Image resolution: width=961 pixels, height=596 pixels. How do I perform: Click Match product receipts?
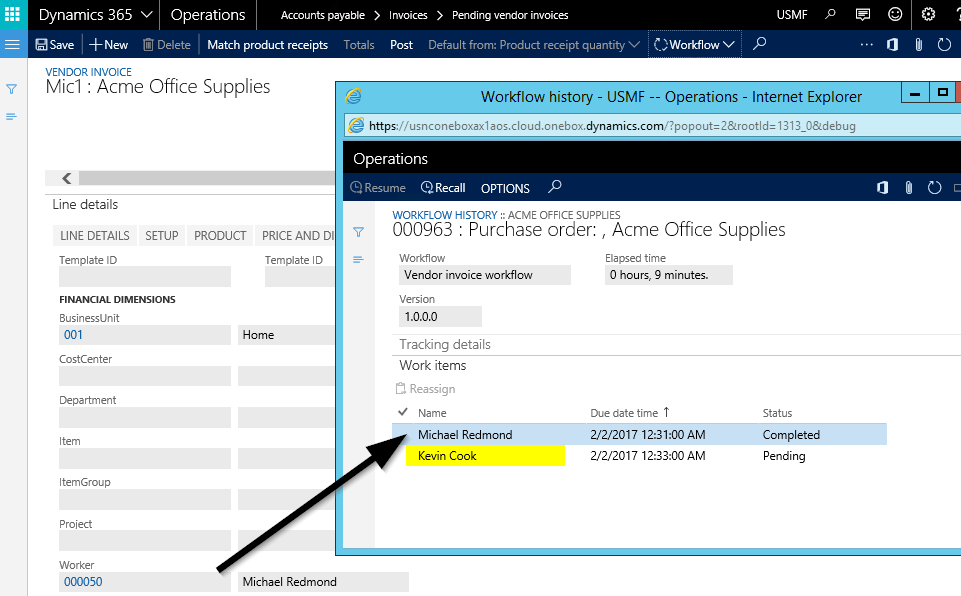[267, 45]
